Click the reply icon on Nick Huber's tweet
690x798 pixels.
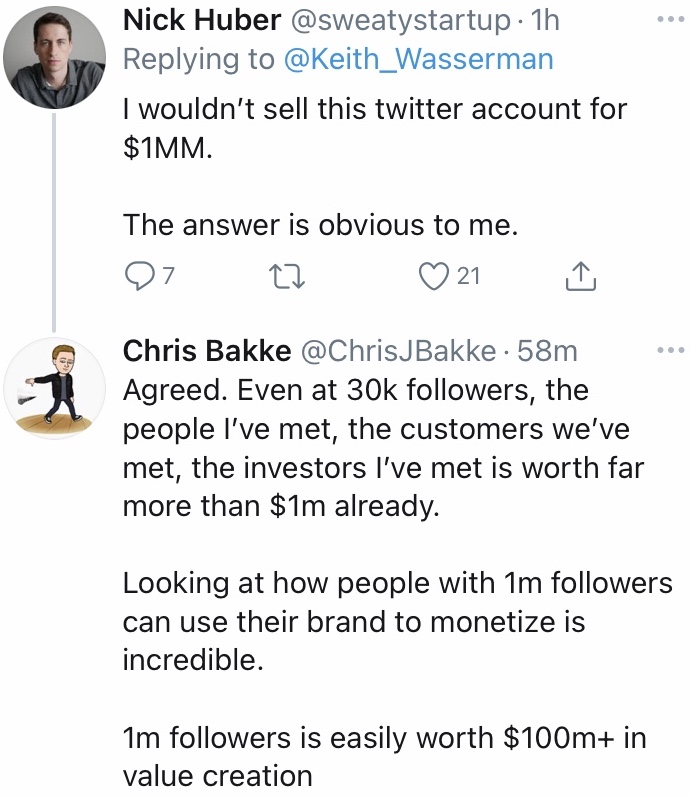click(x=138, y=277)
